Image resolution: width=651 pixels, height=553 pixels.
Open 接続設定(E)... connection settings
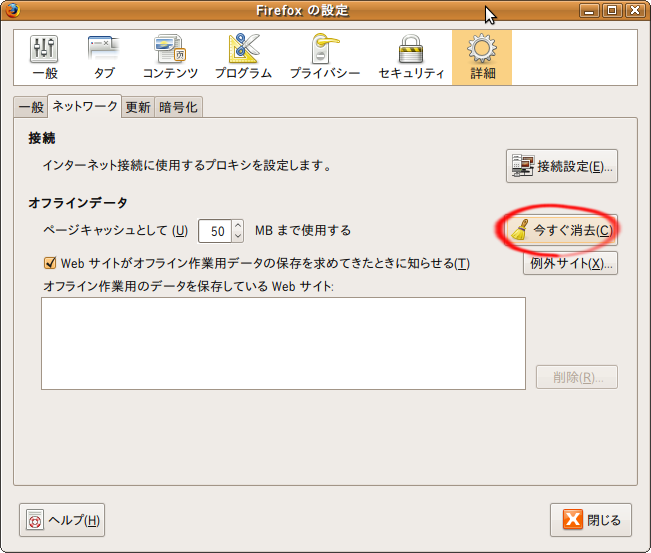point(562,166)
